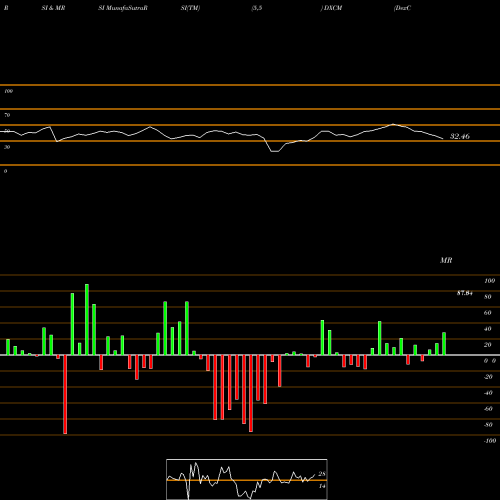Click the 'MR' panel title

446,260
